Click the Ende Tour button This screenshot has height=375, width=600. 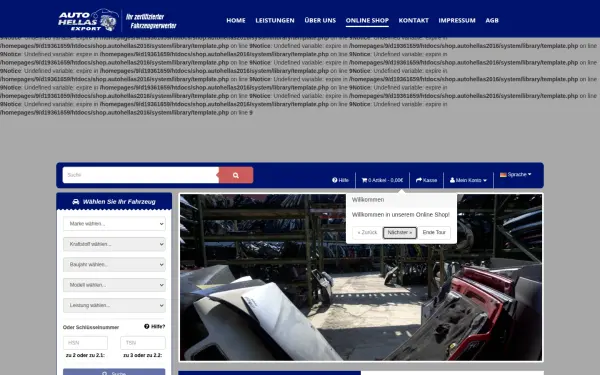(x=434, y=233)
